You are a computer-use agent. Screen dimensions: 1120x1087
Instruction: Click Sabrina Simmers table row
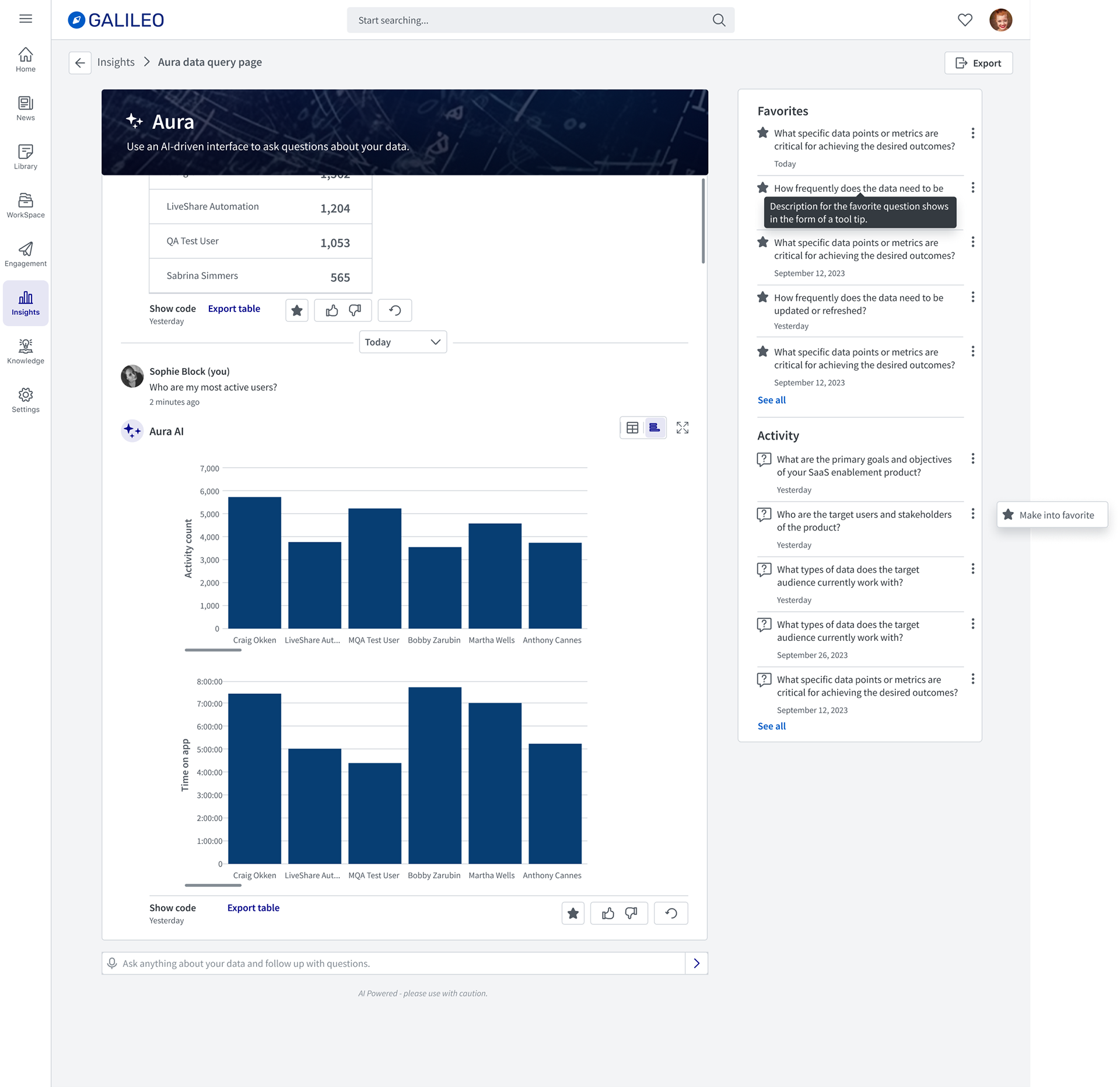260,276
